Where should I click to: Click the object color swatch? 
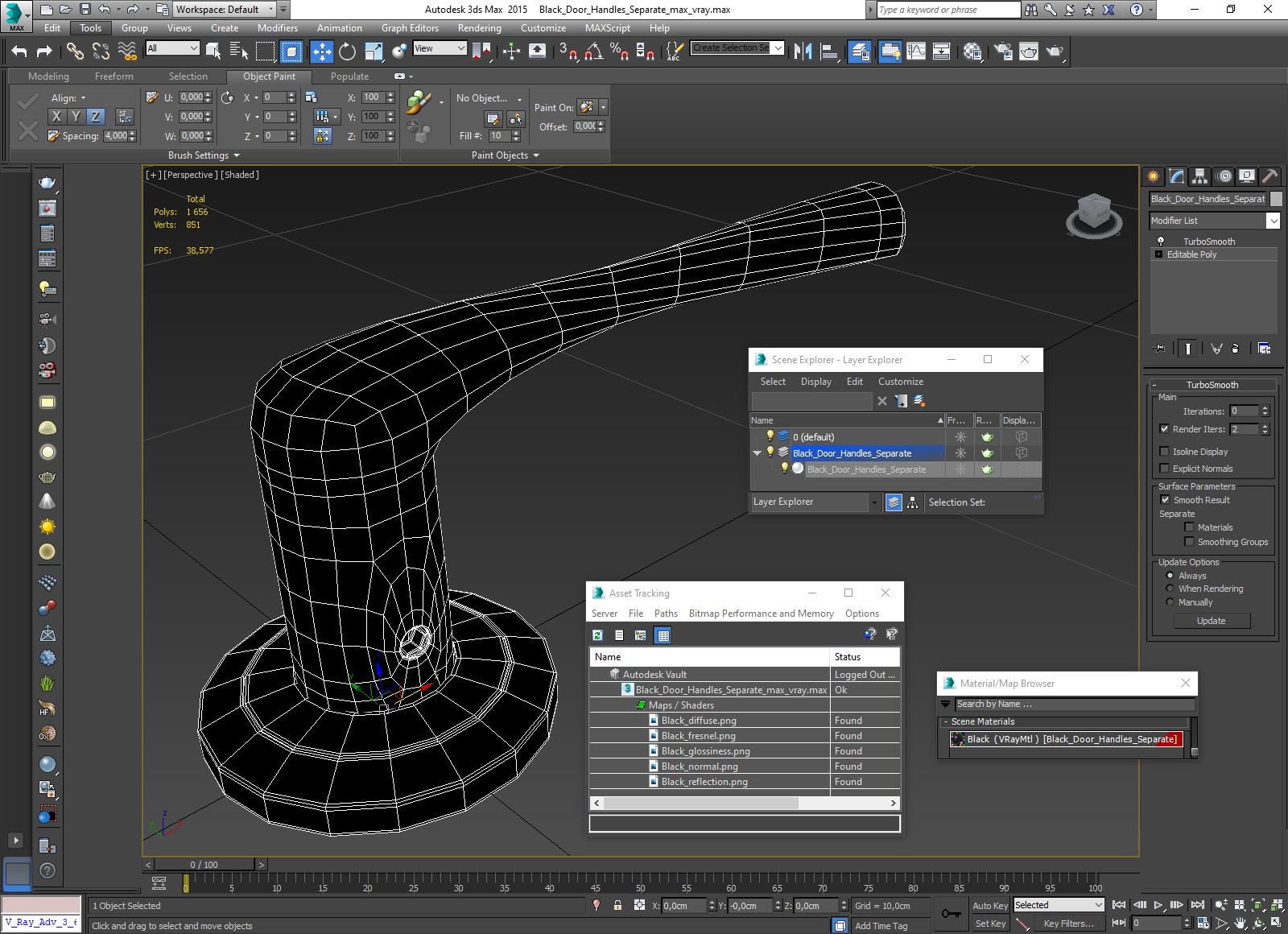[1276, 199]
